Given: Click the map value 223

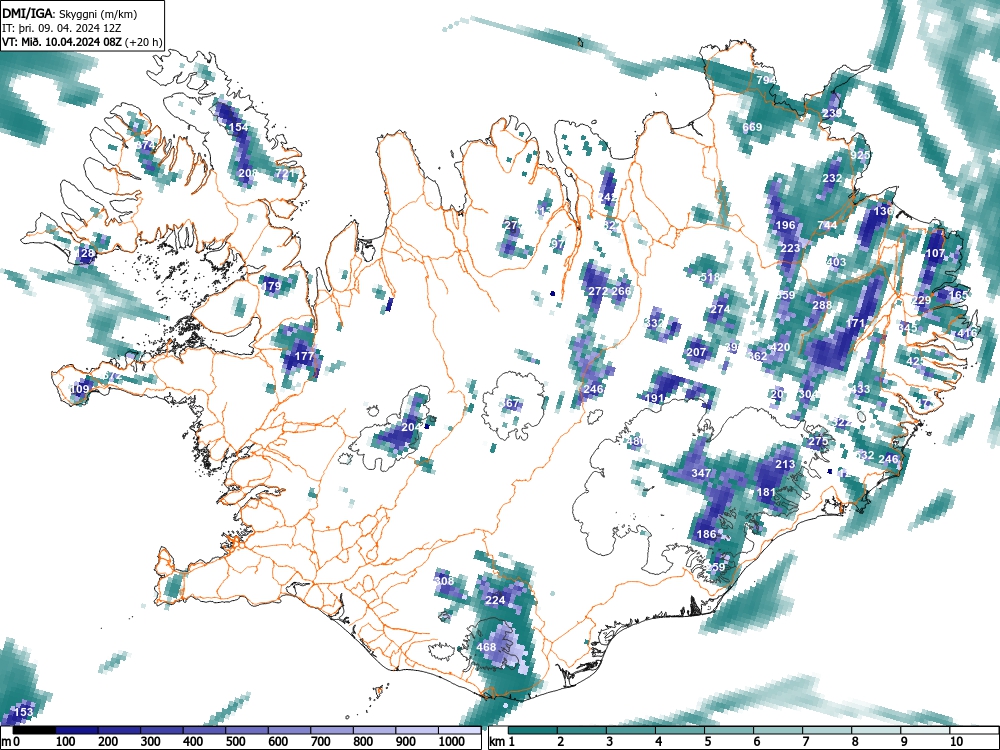Looking at the screenshot, I should point(790,248).
